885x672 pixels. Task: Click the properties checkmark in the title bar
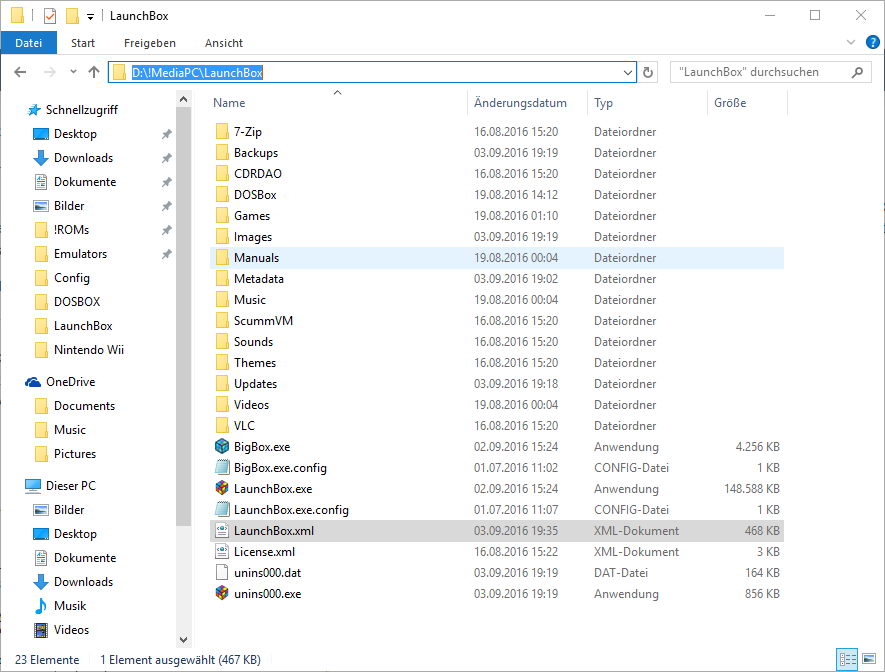(49, 16)
